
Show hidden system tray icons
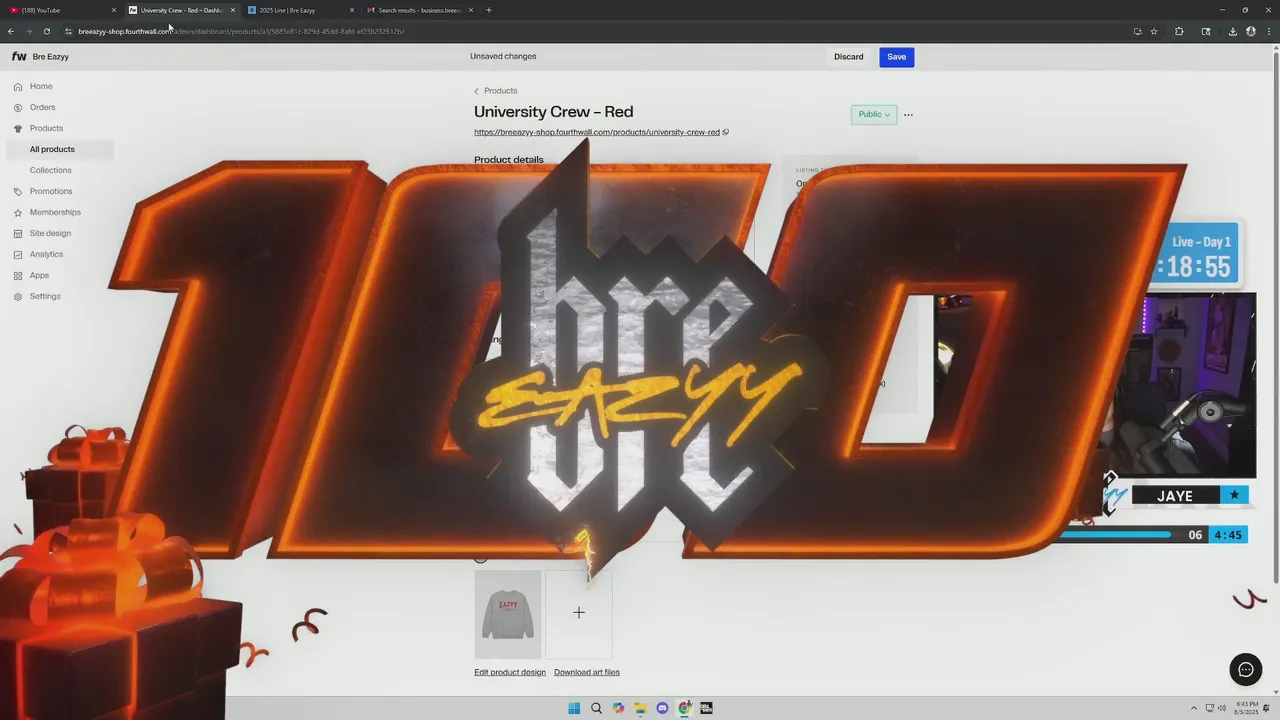(x=1193, y=708)
